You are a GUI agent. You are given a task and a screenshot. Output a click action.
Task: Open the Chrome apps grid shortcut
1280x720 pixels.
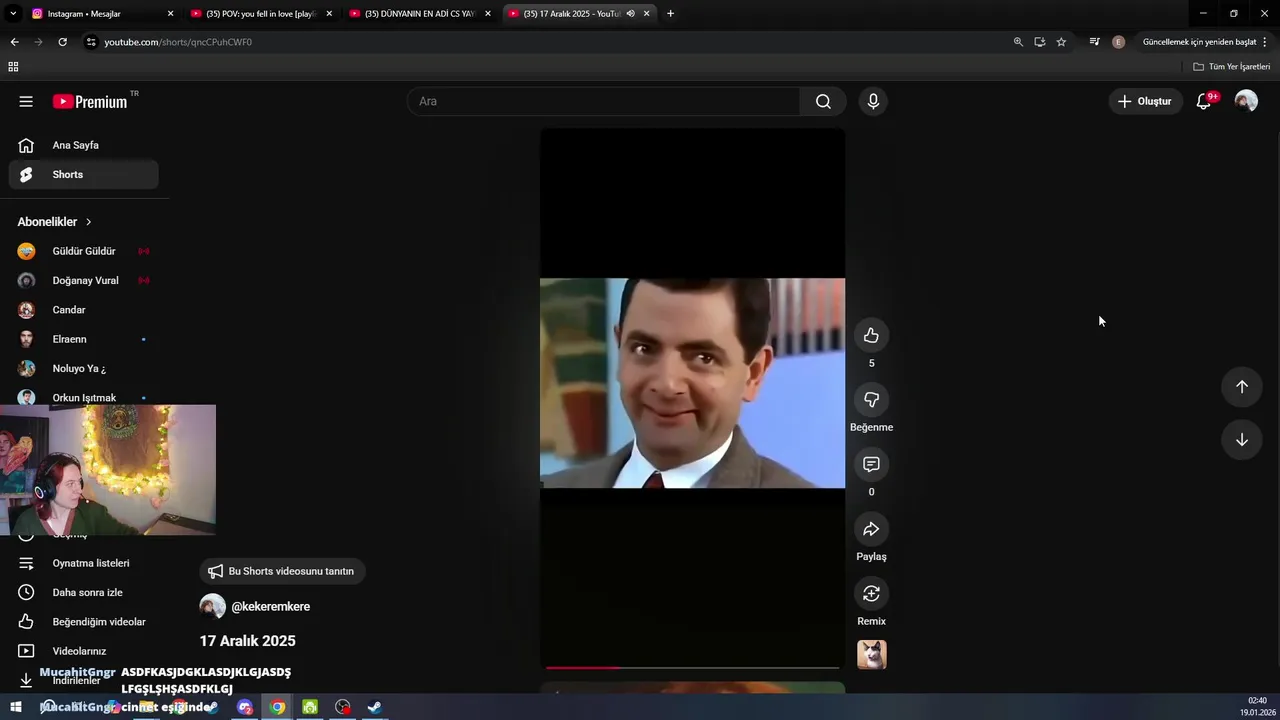[13, 67]
